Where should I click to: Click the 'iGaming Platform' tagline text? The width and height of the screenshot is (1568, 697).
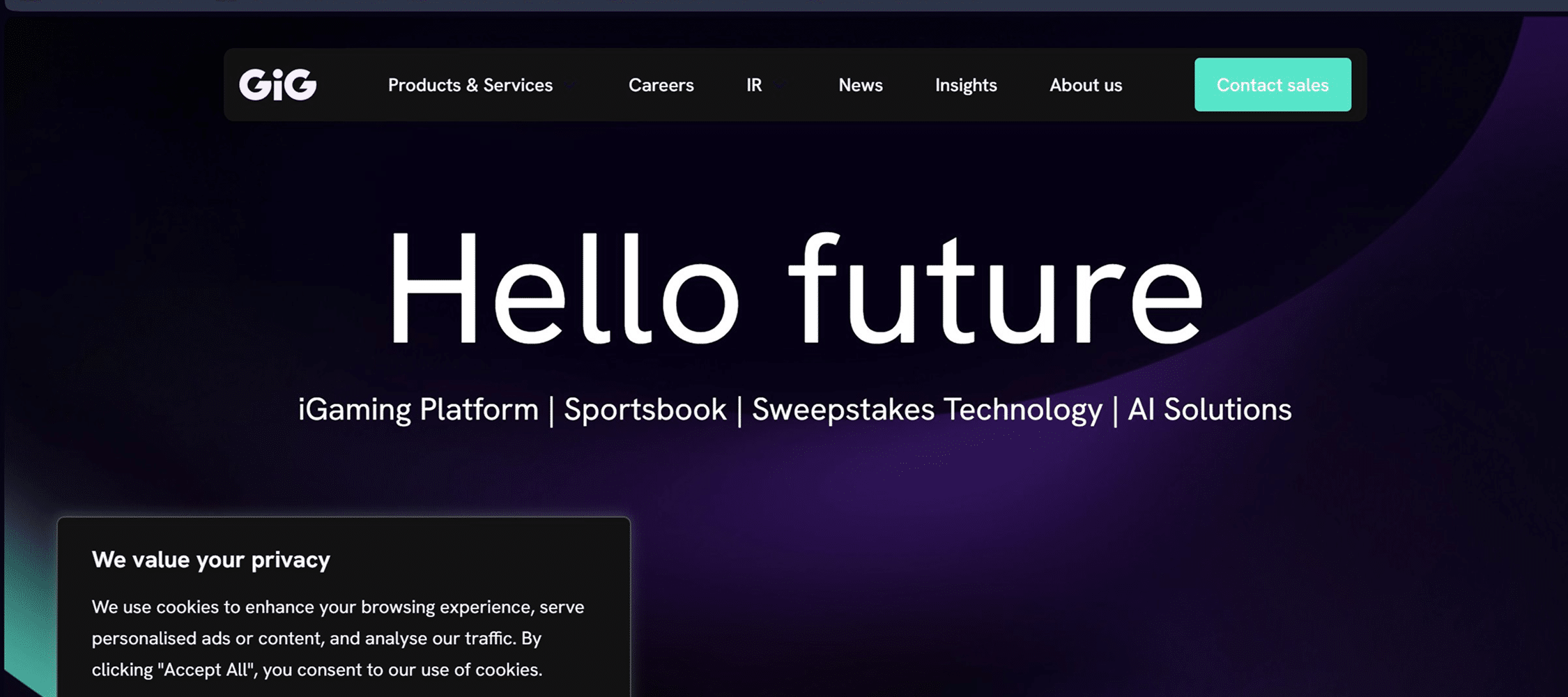tap(418, 410)
